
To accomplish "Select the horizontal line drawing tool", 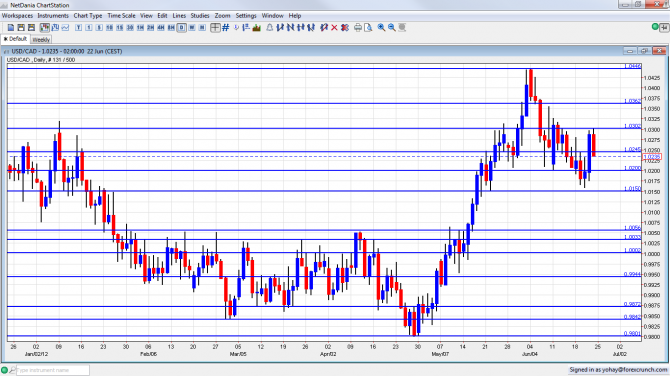I will click(x=301, y=27).
